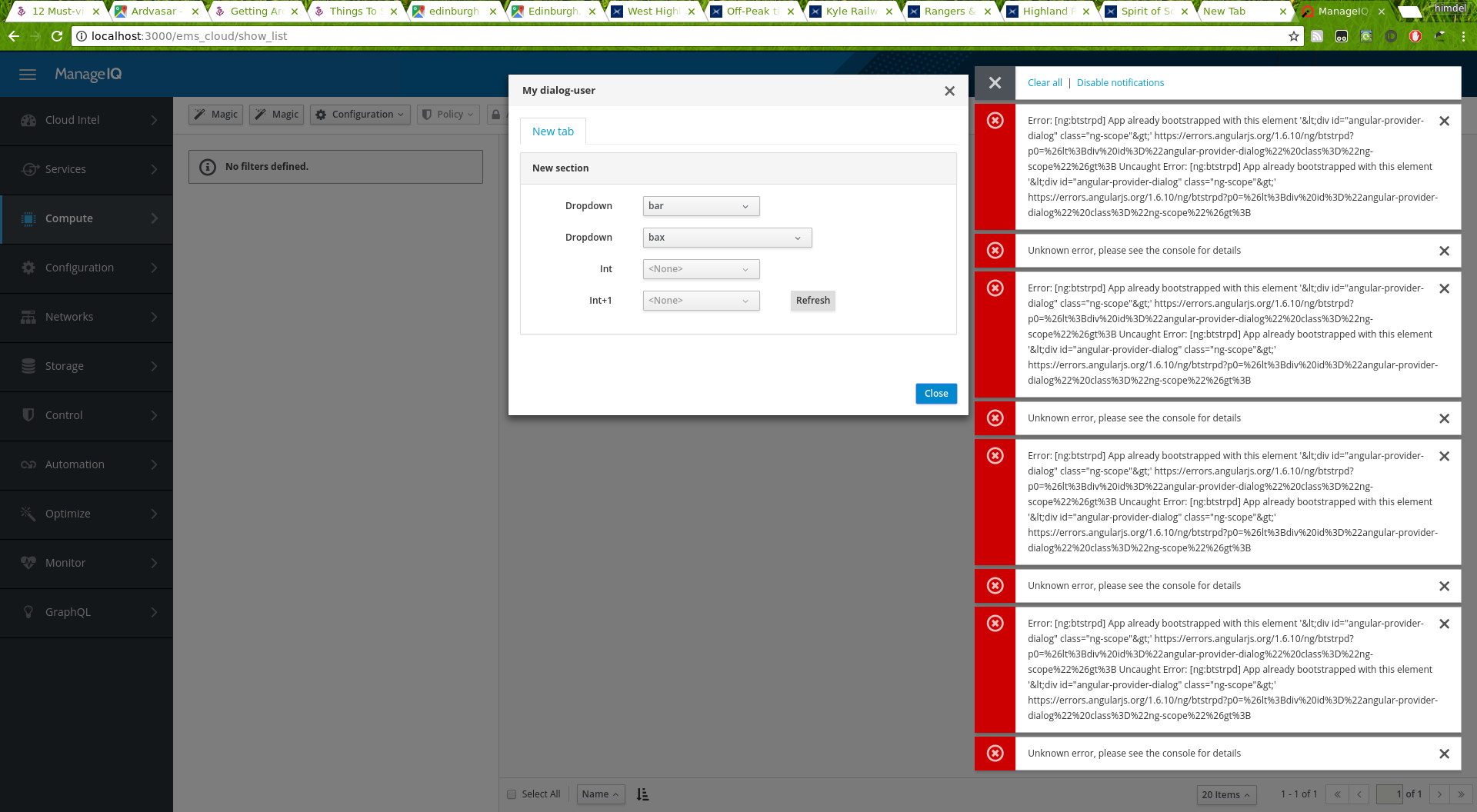Image resolution: width=1477 pixels, height=812 pixels.
Task: Click the Refresh button
Action: (813, 301)
